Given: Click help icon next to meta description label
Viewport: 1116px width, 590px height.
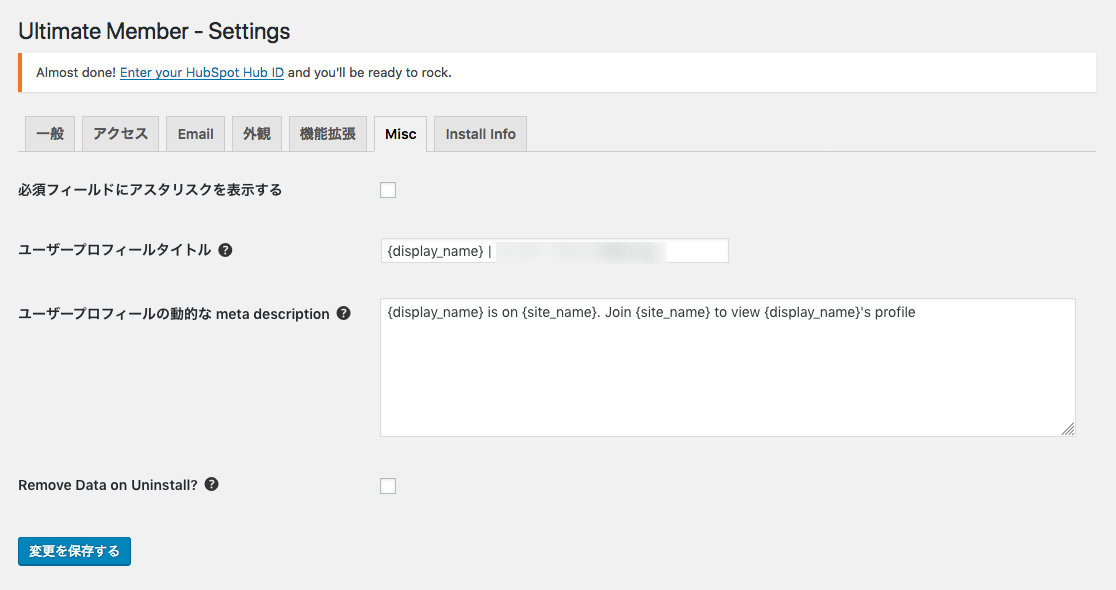Looking at the screenshot, I should [343, 313].
